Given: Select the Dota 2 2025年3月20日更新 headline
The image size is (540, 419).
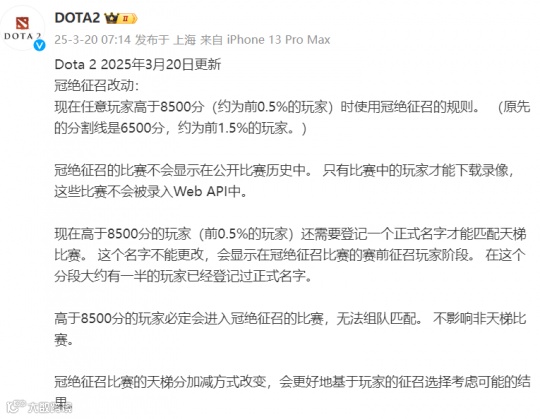Looking at the screenshot, I should [138, 64].
